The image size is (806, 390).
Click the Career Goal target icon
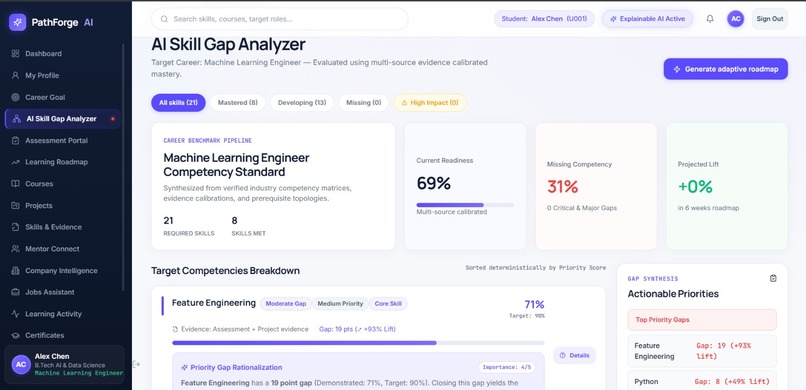pyautogui.click(x=15, y=97)
